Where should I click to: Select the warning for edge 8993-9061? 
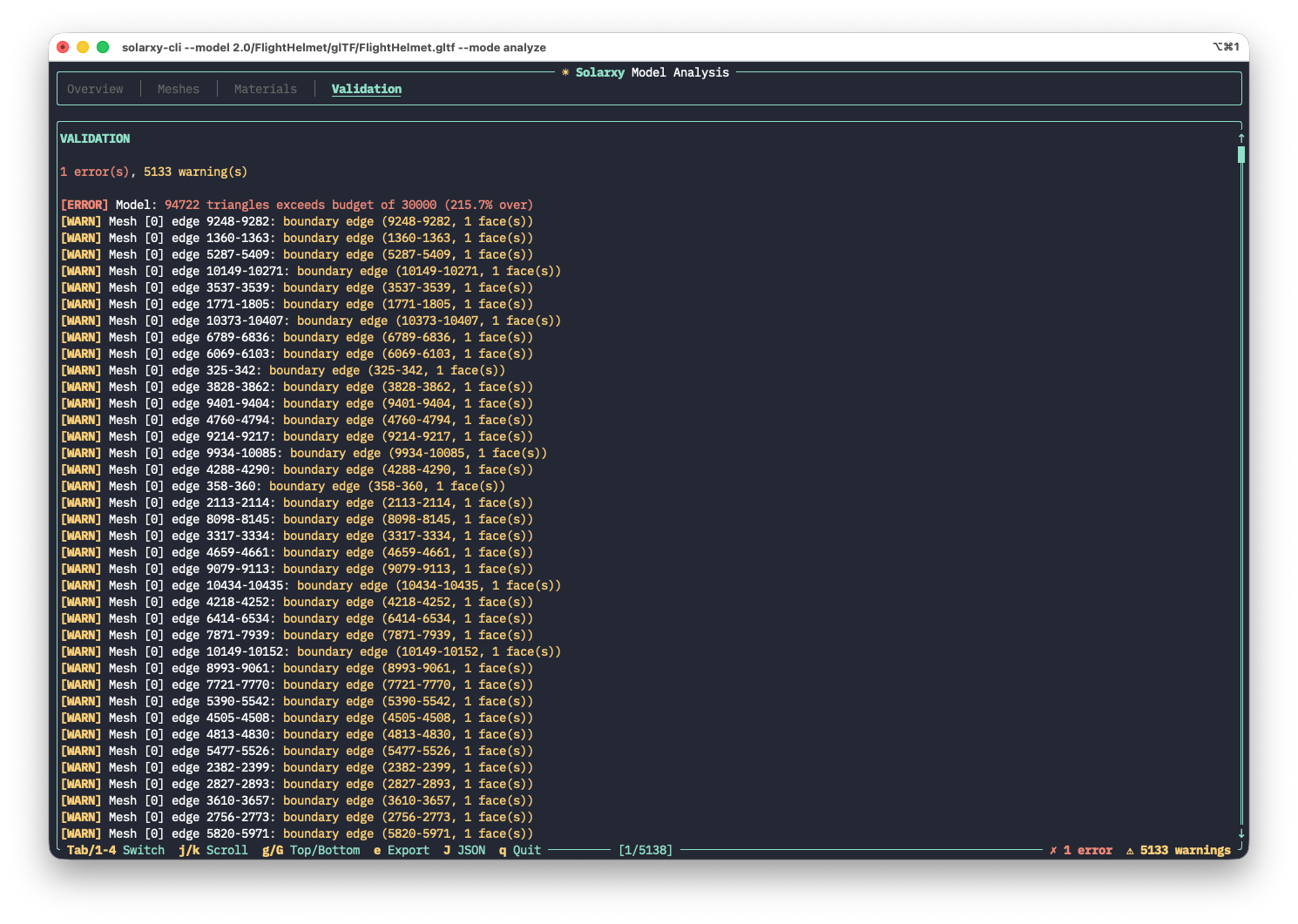pyautogui.click(x=297, y=668)
